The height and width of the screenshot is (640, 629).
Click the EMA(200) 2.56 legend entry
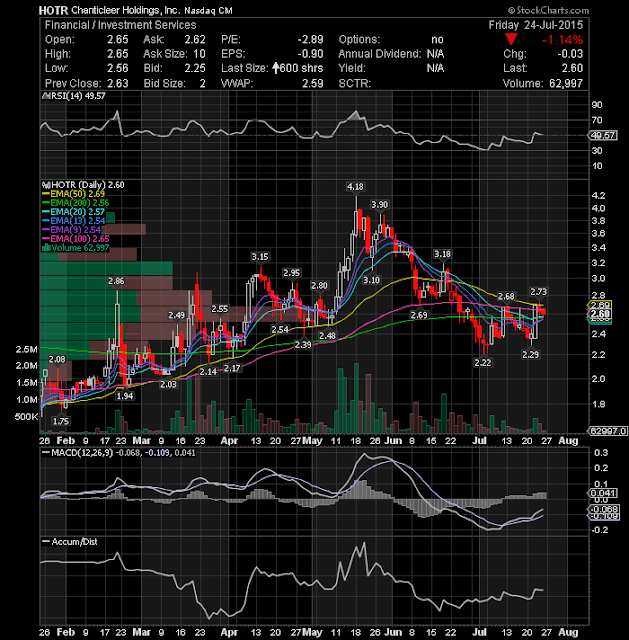pos(76,203)
